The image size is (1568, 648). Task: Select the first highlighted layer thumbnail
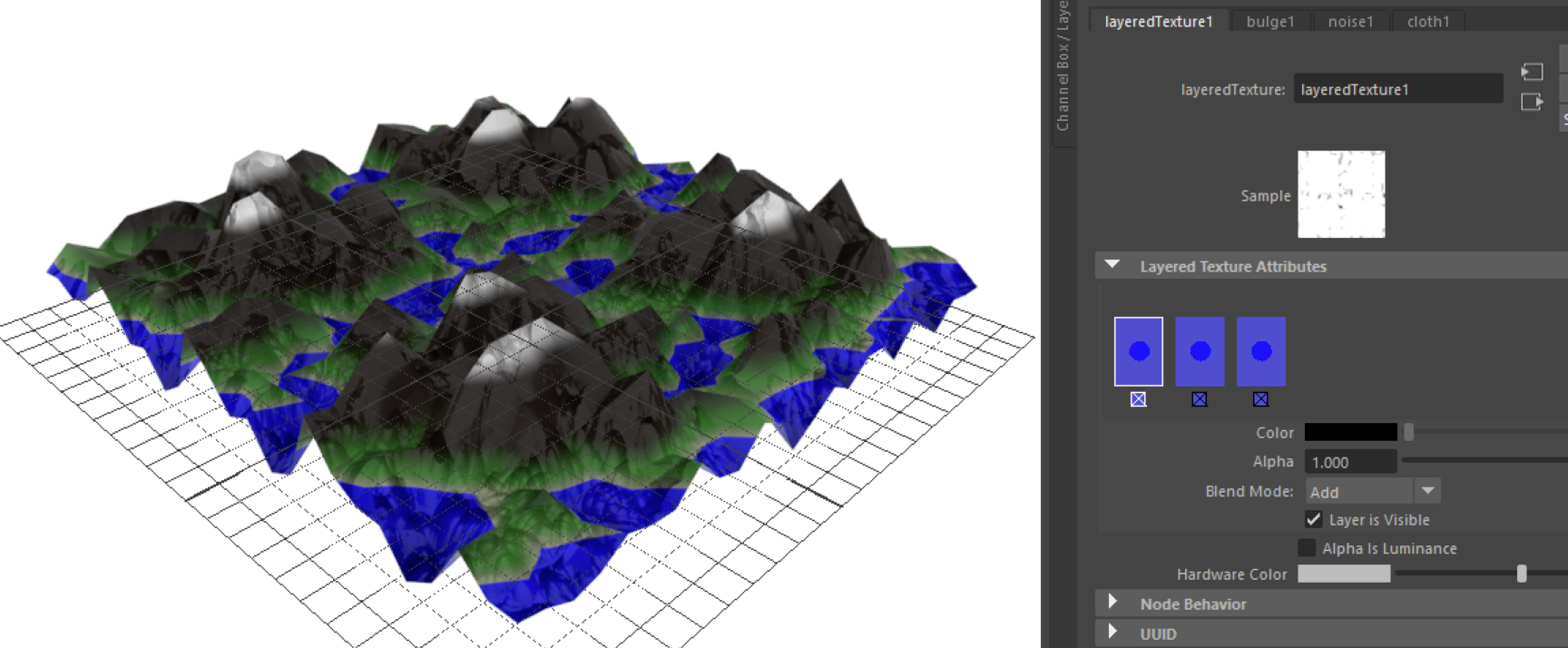click(x=1139, y=351)
